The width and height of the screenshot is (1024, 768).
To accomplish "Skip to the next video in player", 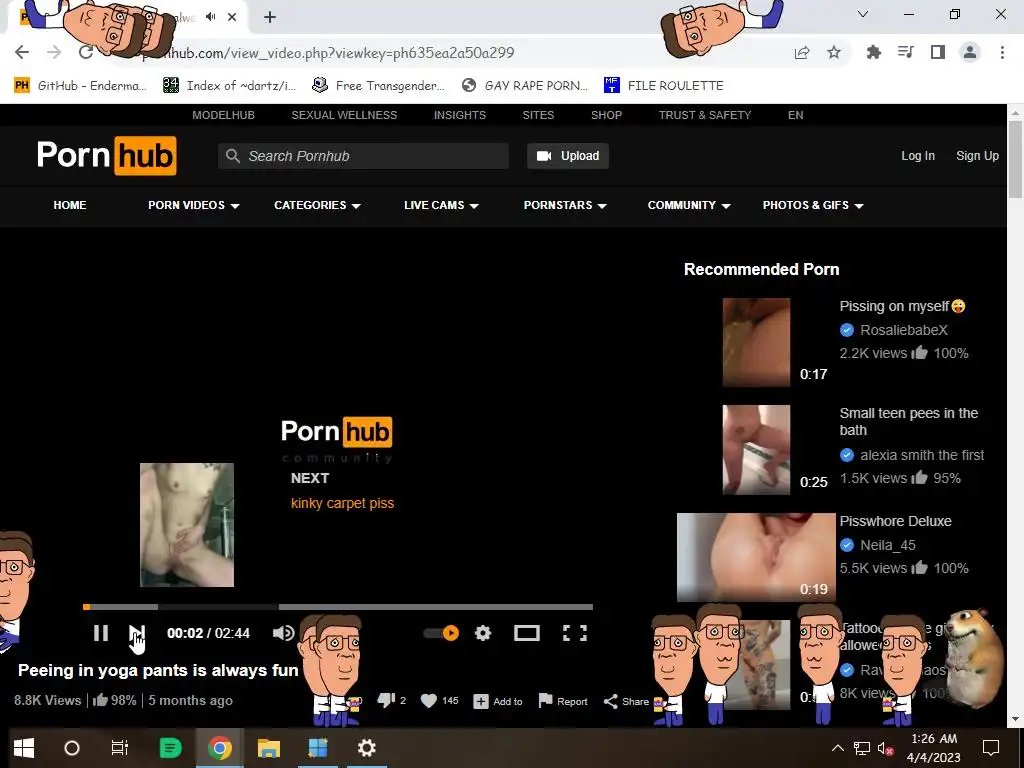I will (136, 633).
